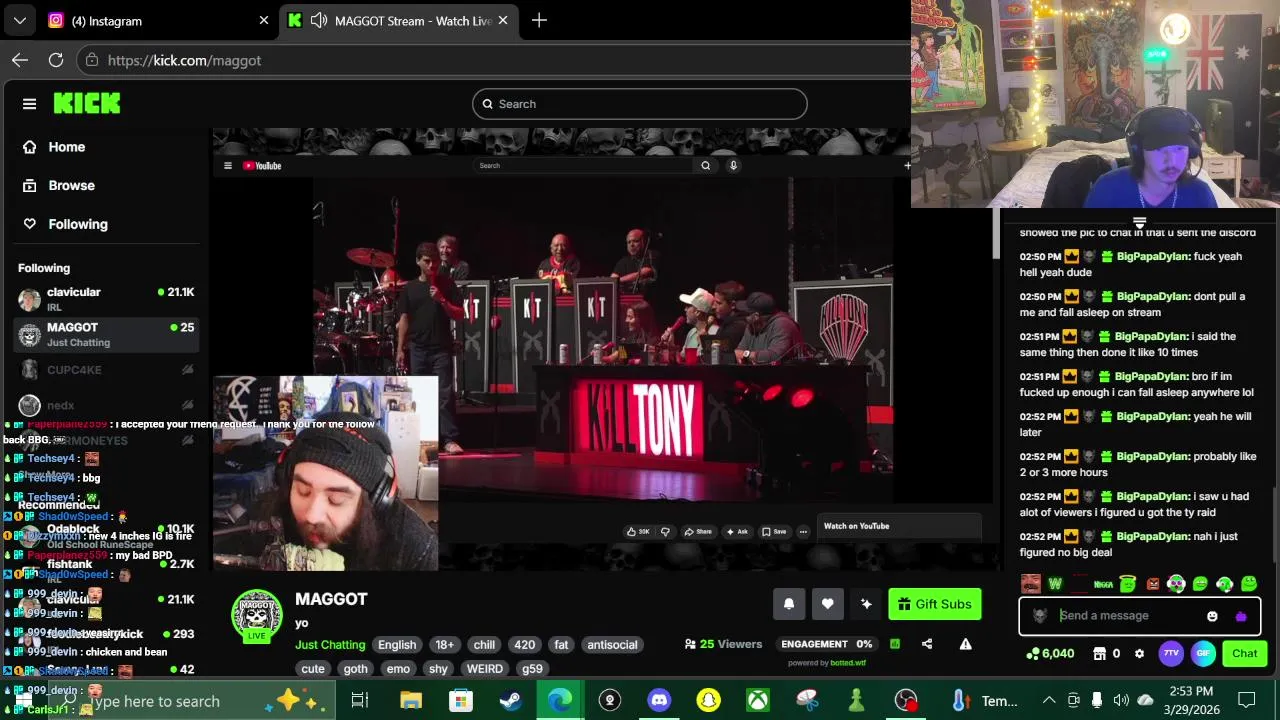Click the English tag
Screen dimensions: 1280x720
(397, 645)
